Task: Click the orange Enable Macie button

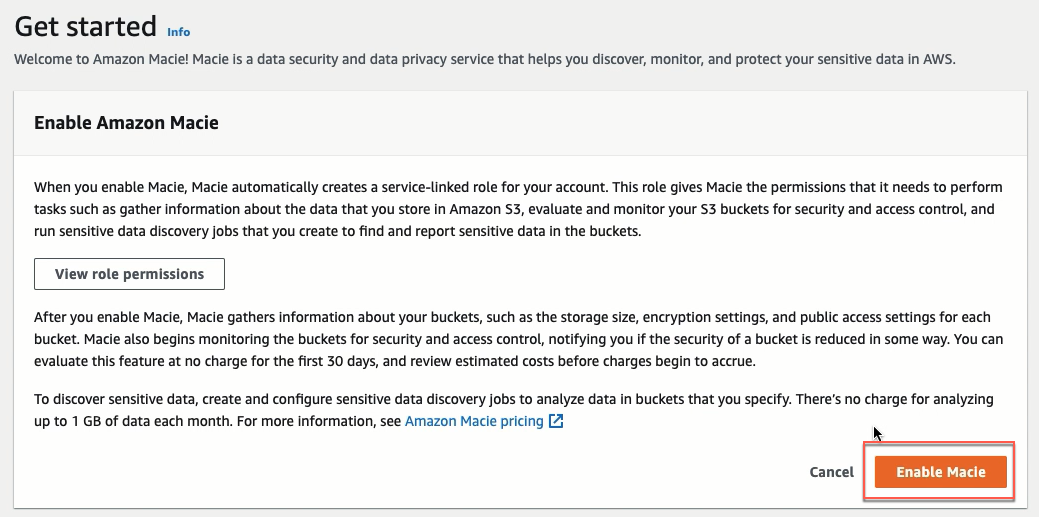Action: point(940,472)
